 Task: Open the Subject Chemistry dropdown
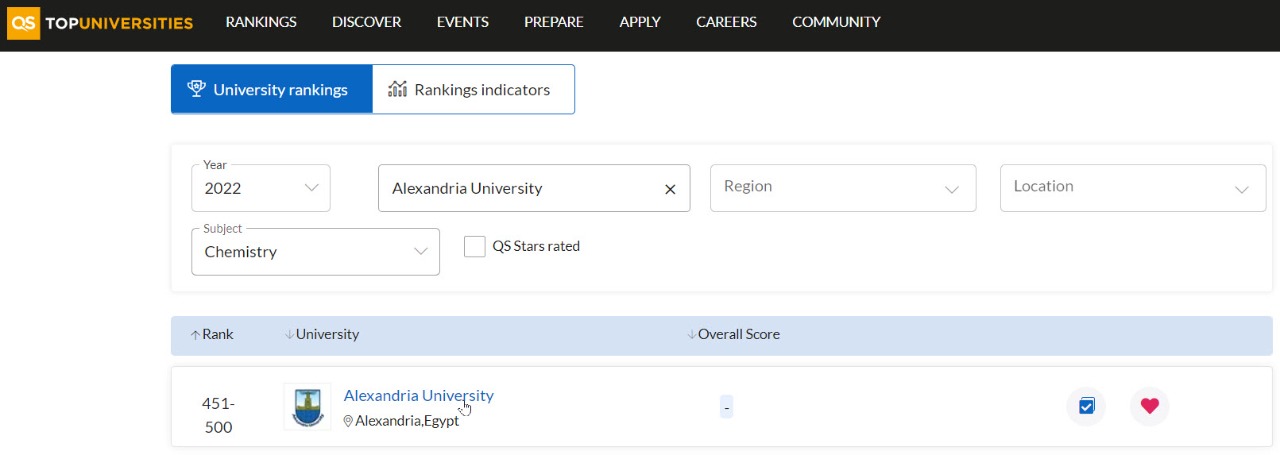click(315, 252)
